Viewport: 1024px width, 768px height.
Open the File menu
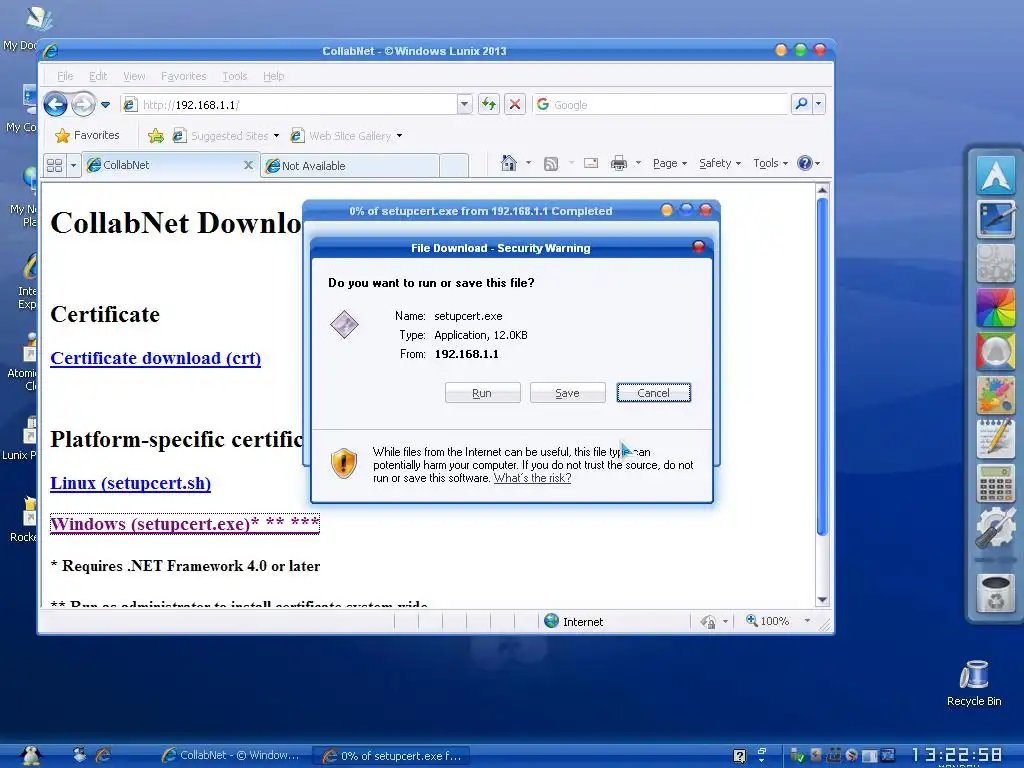(65, 76)
